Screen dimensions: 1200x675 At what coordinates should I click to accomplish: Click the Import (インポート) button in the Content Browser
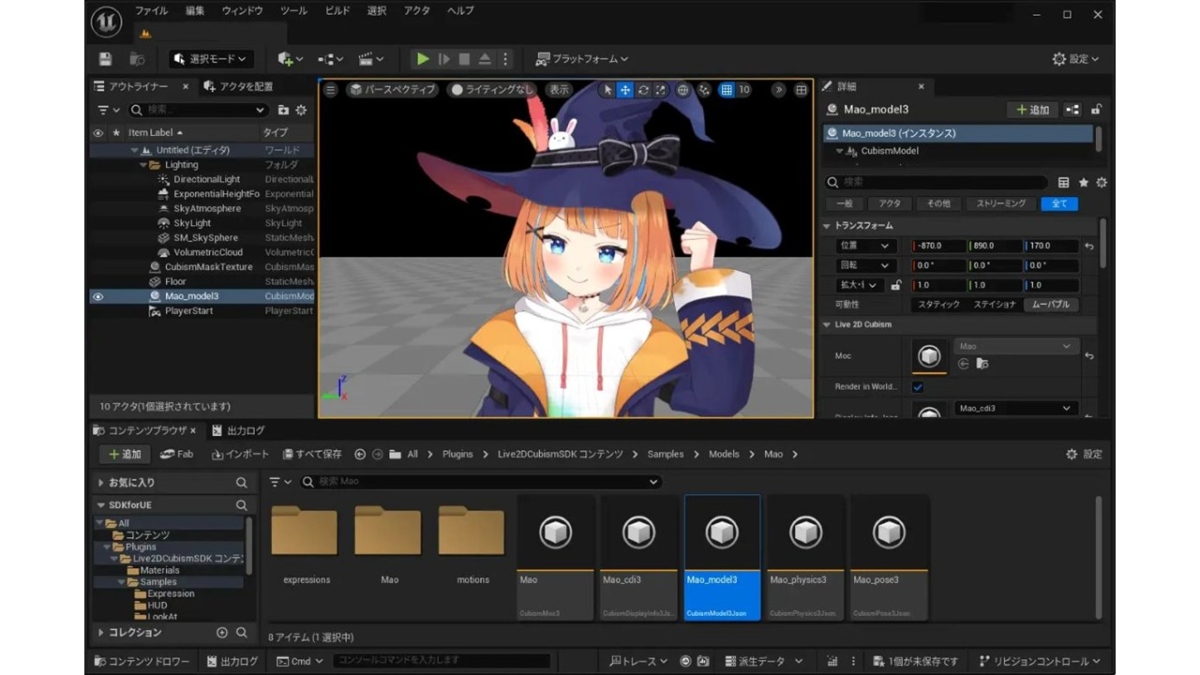pyautogui.click(x=240, y=454)
